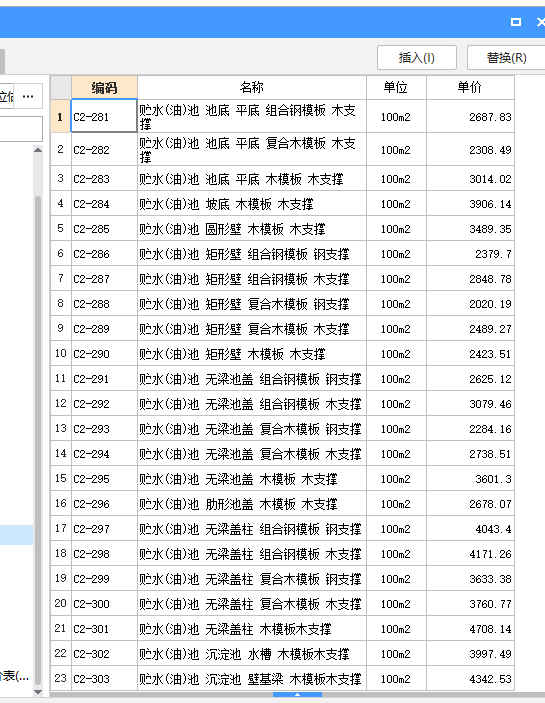Select code cell C2-287
Screen dimensions: 545x703
tap(104, 278)
